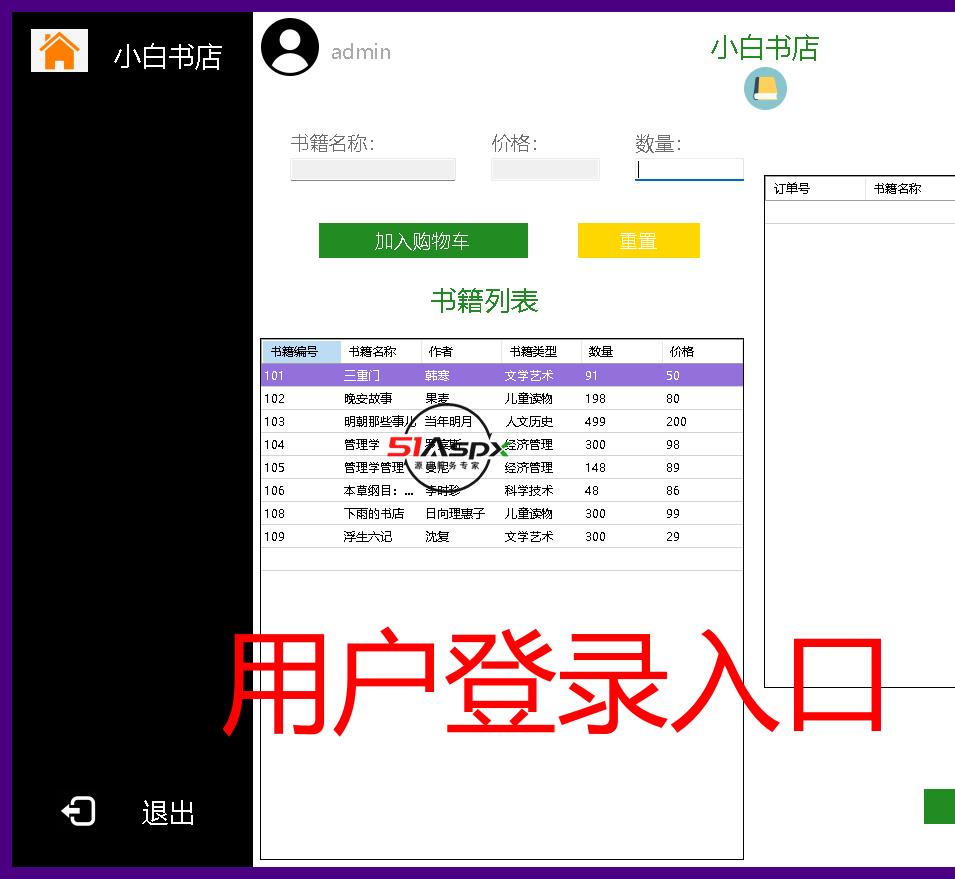This screenshot has height=879, width=955.
Task: Select book row 101 三重门
Action: (x=502, y=375)
